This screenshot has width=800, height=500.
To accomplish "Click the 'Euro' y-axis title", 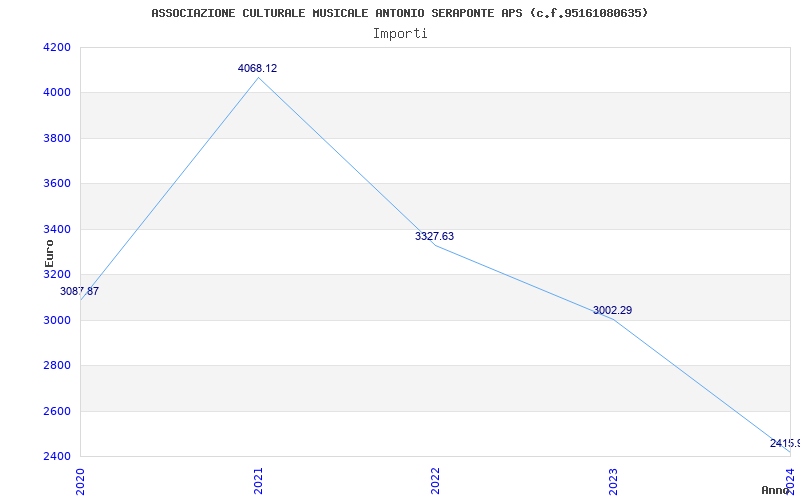I will (x=49, y=253).
